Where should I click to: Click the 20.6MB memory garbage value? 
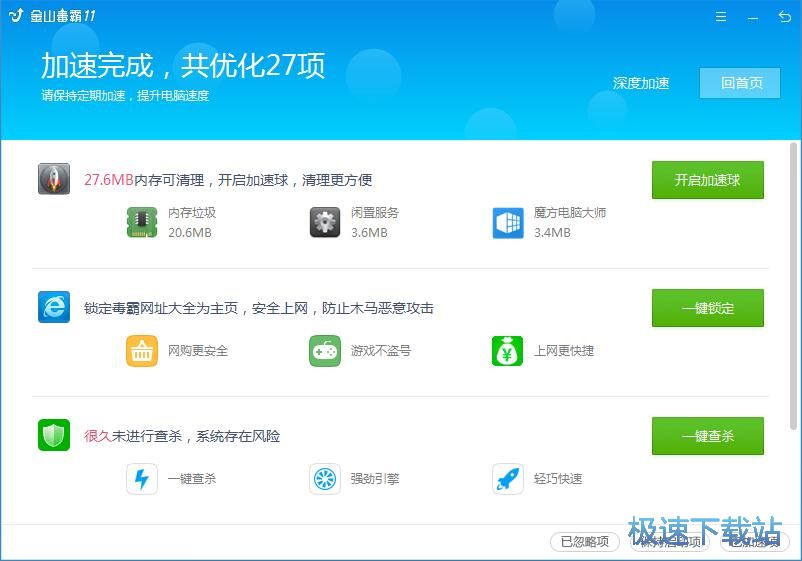(190, 233)
